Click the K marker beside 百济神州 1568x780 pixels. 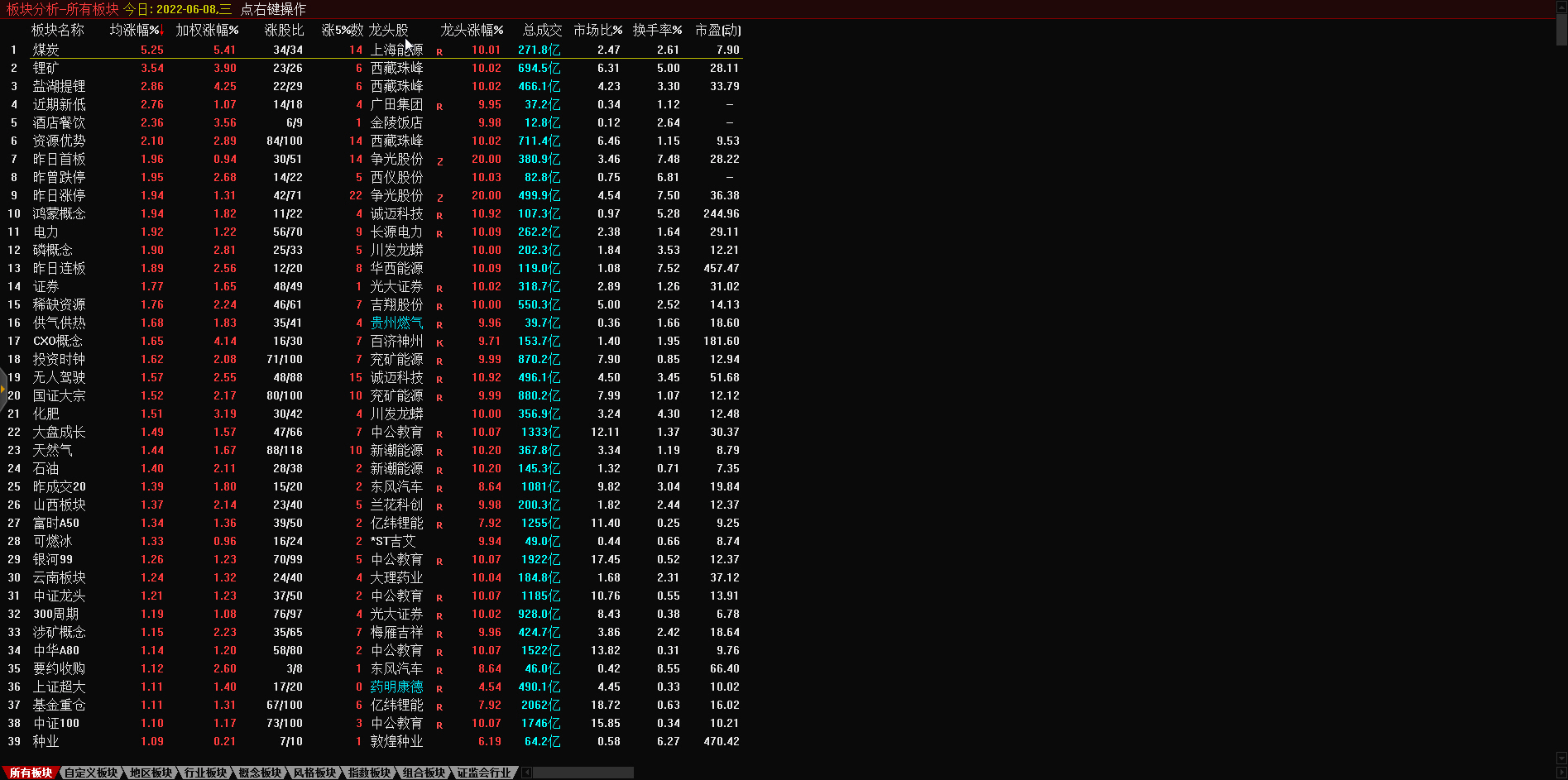(439, 342)
